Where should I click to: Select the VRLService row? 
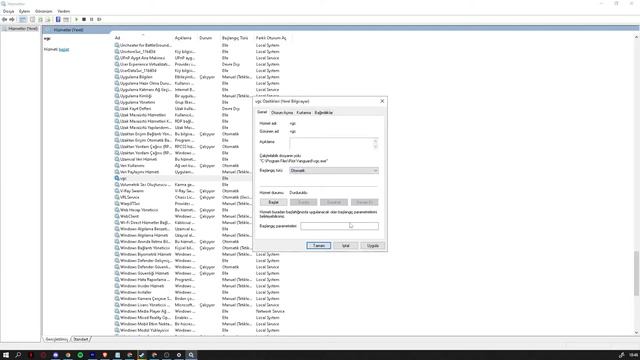tap(183, 197)
